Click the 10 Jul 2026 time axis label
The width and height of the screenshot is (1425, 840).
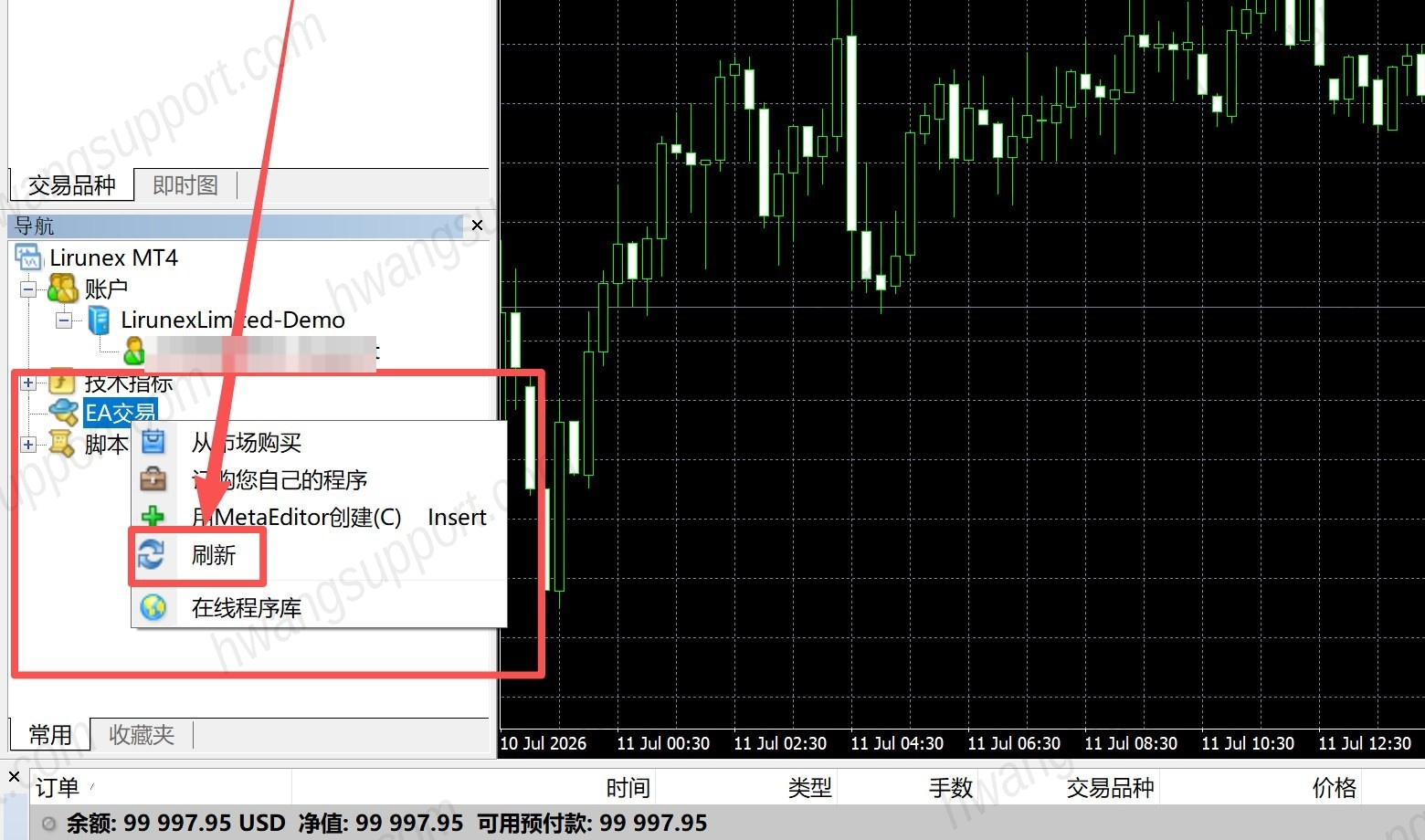coord(544,743)
